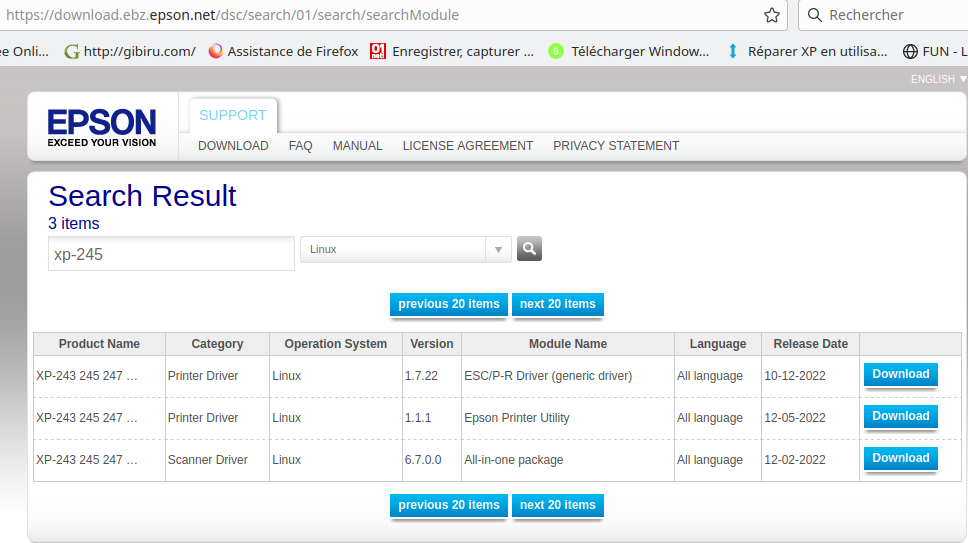Click the xp-245 search text field
The width and height of the screenshot is (968, 543).
171,254
